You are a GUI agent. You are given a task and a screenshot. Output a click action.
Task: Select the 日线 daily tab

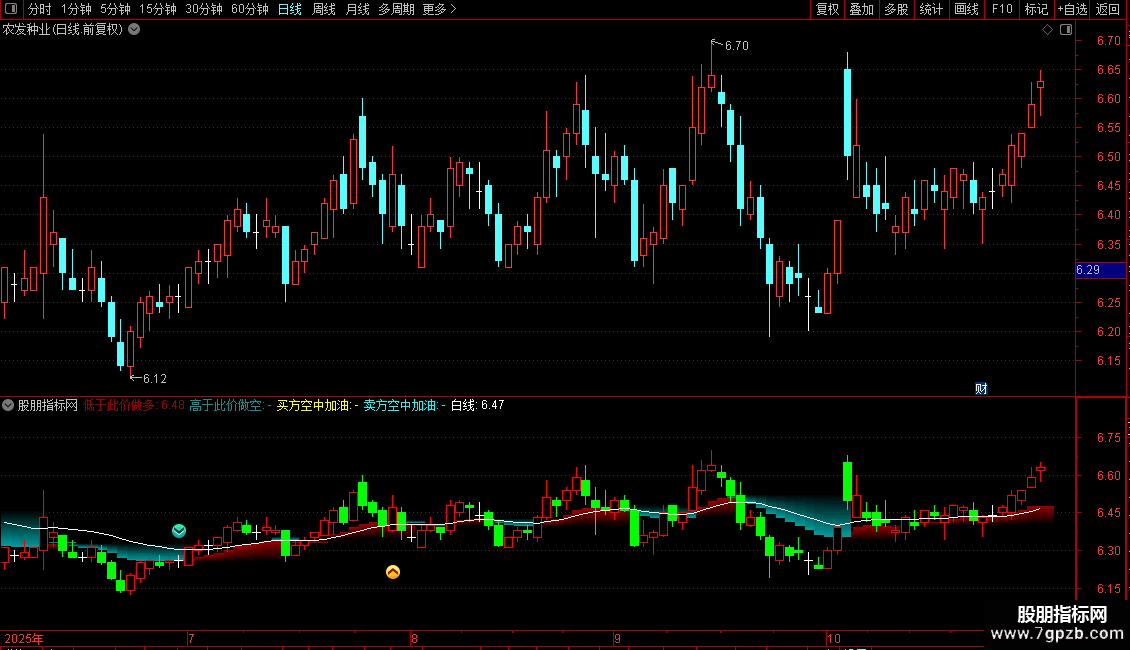[290, 9]
